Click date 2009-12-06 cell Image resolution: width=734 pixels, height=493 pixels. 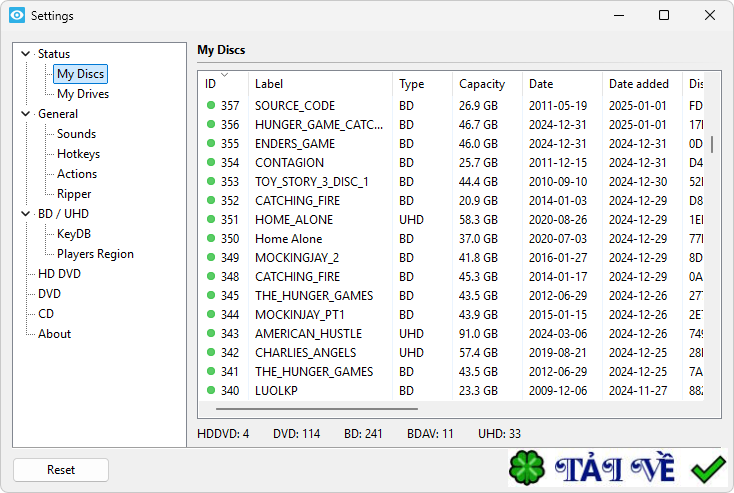pyautogui.click(x=558, y=390)
